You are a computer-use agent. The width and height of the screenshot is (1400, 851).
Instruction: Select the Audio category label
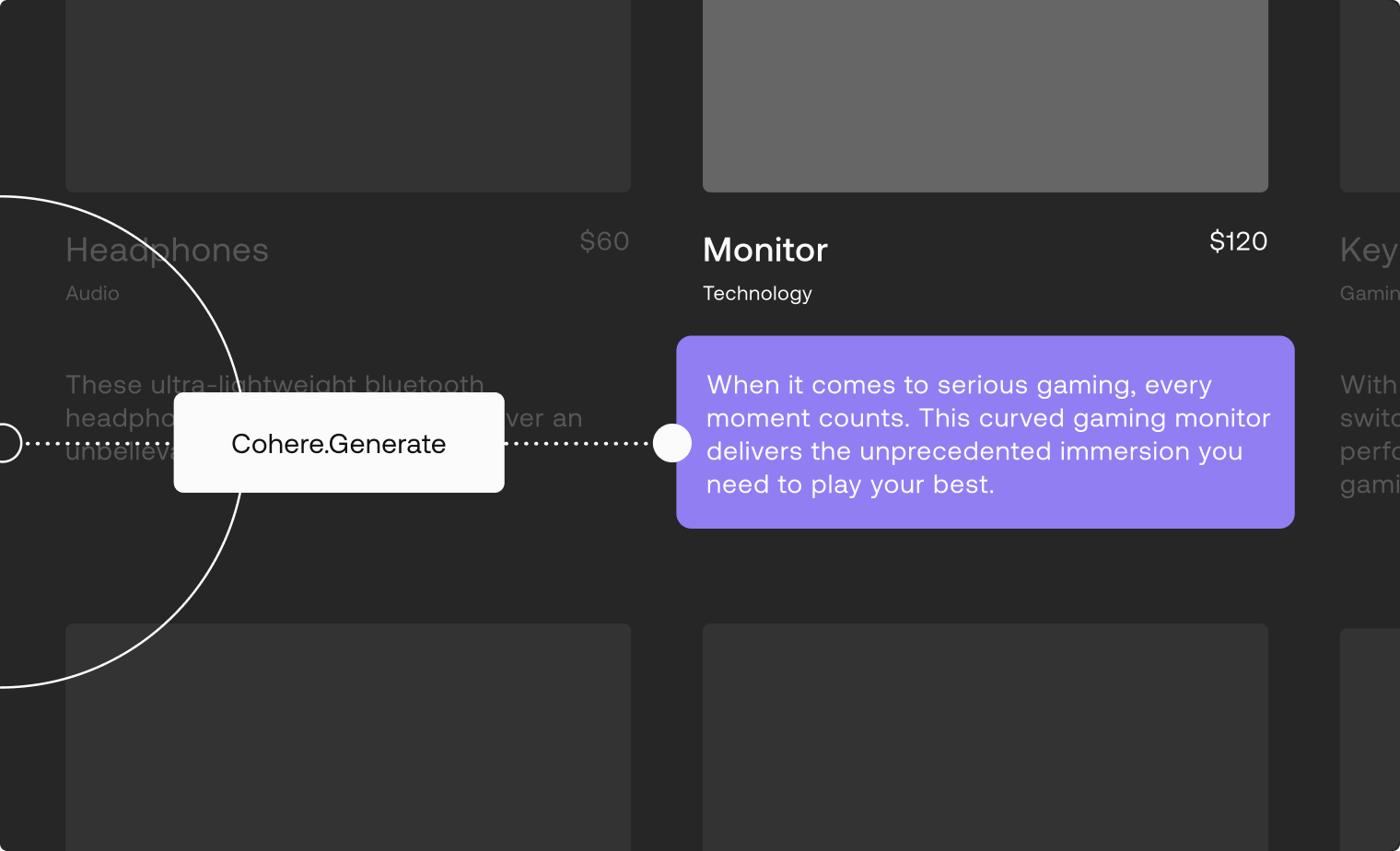click(92, 294)
